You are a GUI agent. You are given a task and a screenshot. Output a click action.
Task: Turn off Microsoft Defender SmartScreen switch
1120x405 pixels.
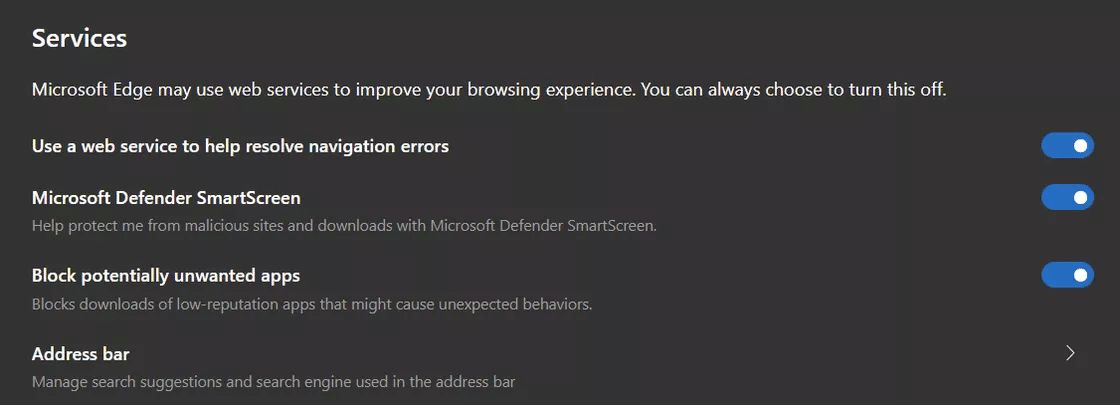(1067, 197)
